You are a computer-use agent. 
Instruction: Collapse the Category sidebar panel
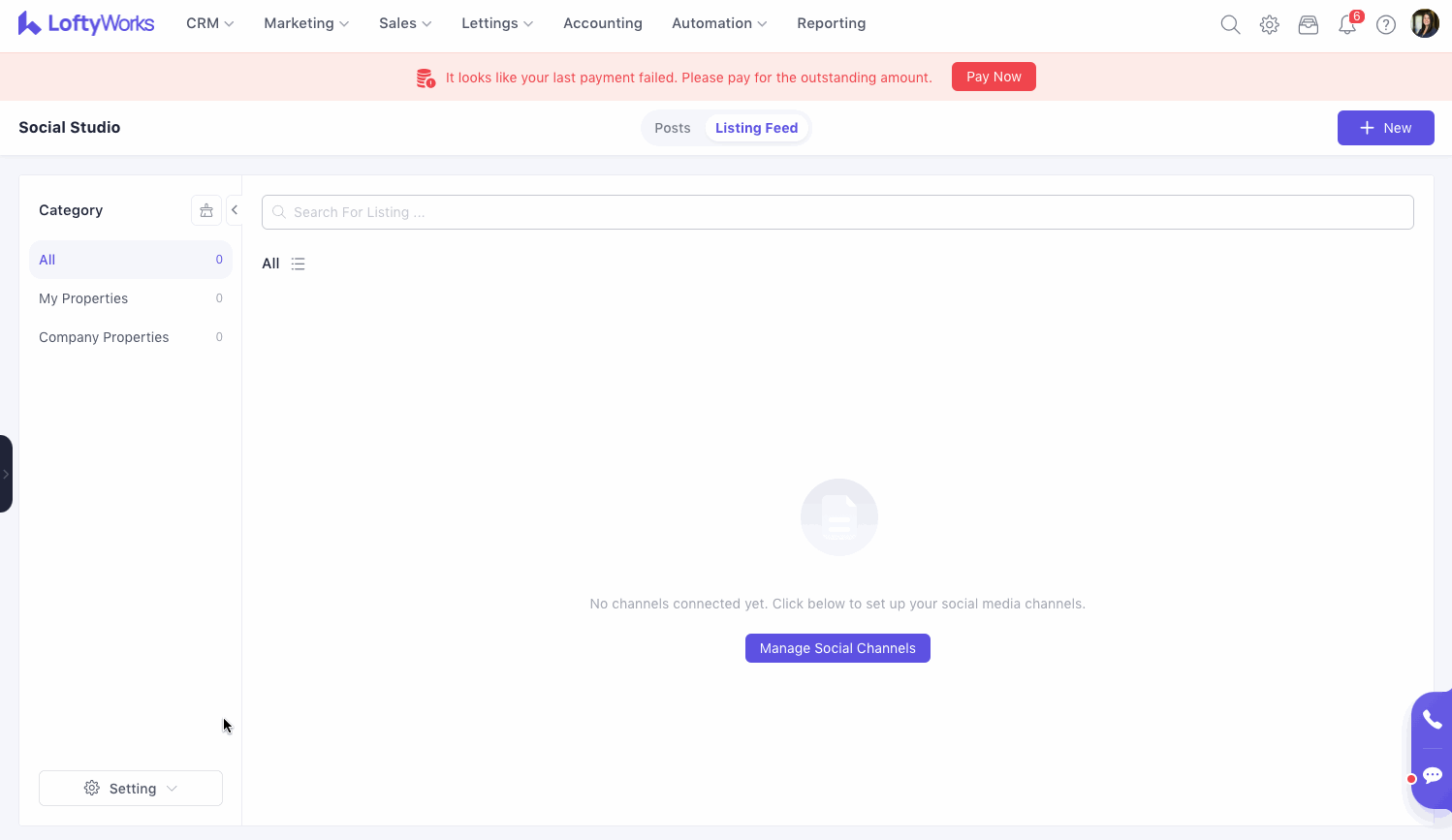pos(235,210)
